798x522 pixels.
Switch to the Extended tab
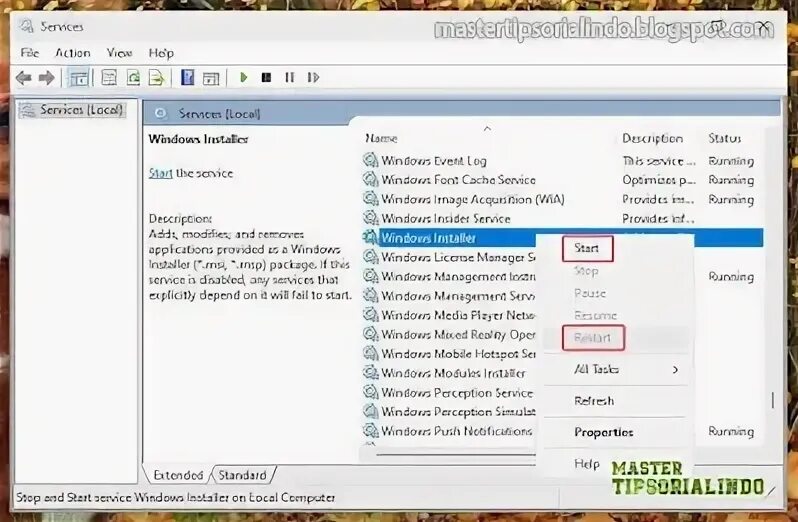[x=178, y=475]
